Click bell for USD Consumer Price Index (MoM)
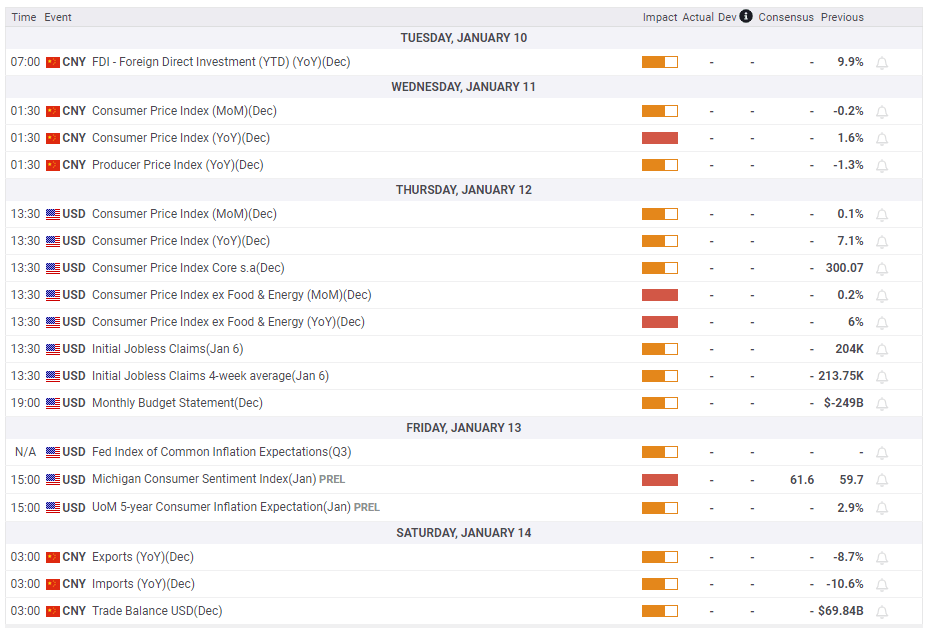The height and width of the screenshot is (628, 927). tap(881, 215)
